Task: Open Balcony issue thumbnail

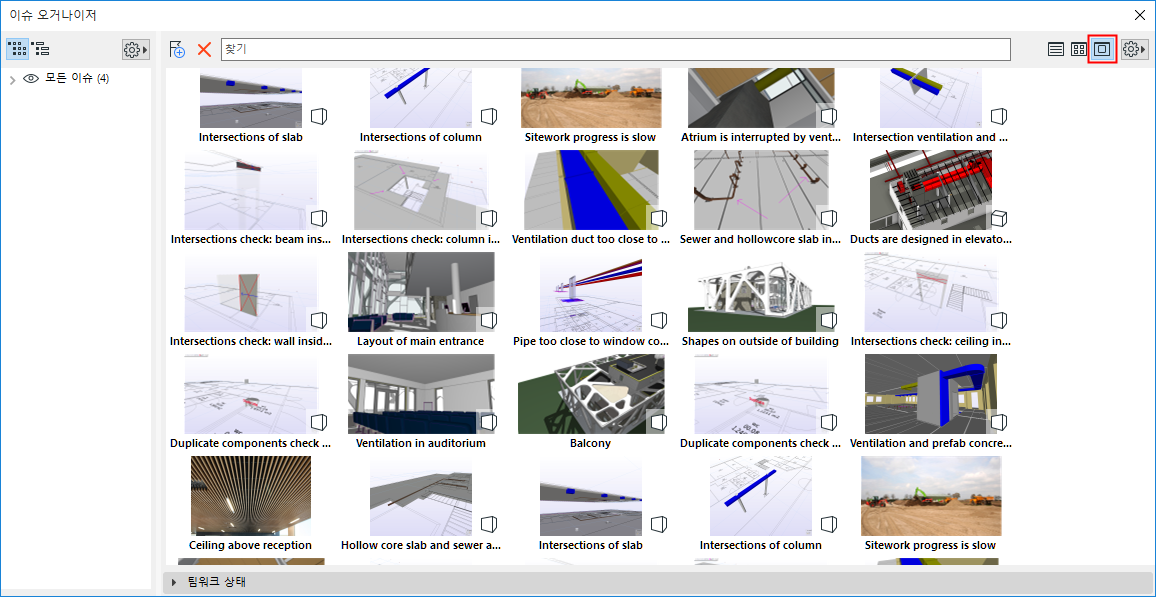Action: pos(591,394)
